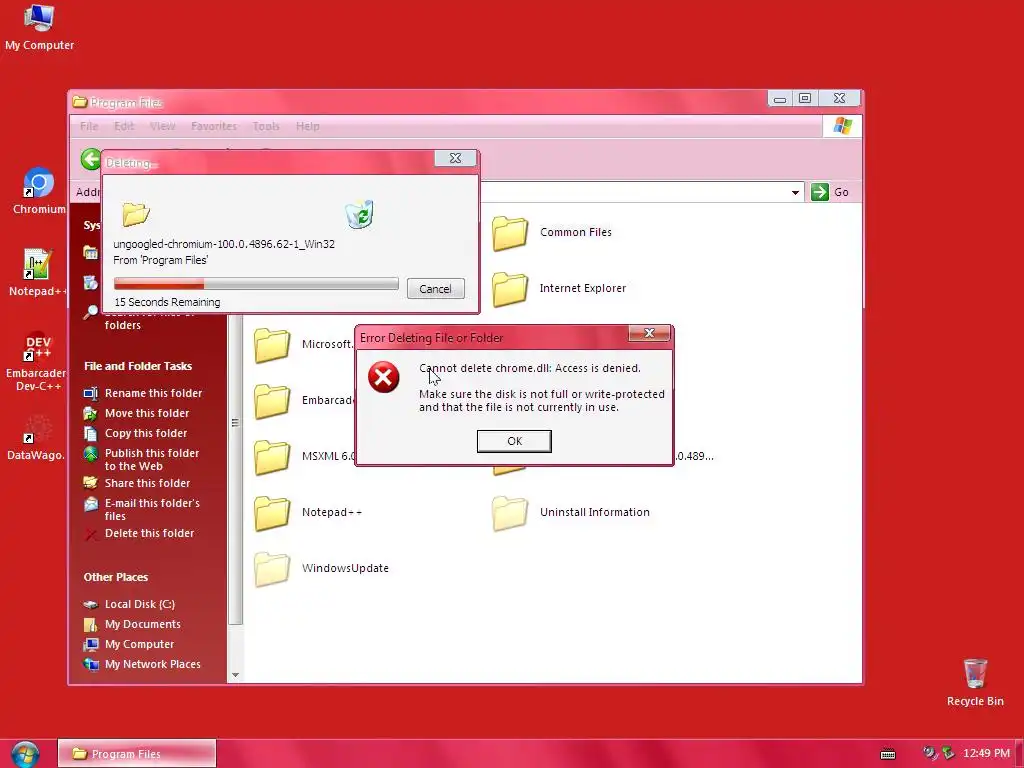This screenshot has height=768, width=1024.
Task: Open the Help menu
Action: tap(308, 126)
